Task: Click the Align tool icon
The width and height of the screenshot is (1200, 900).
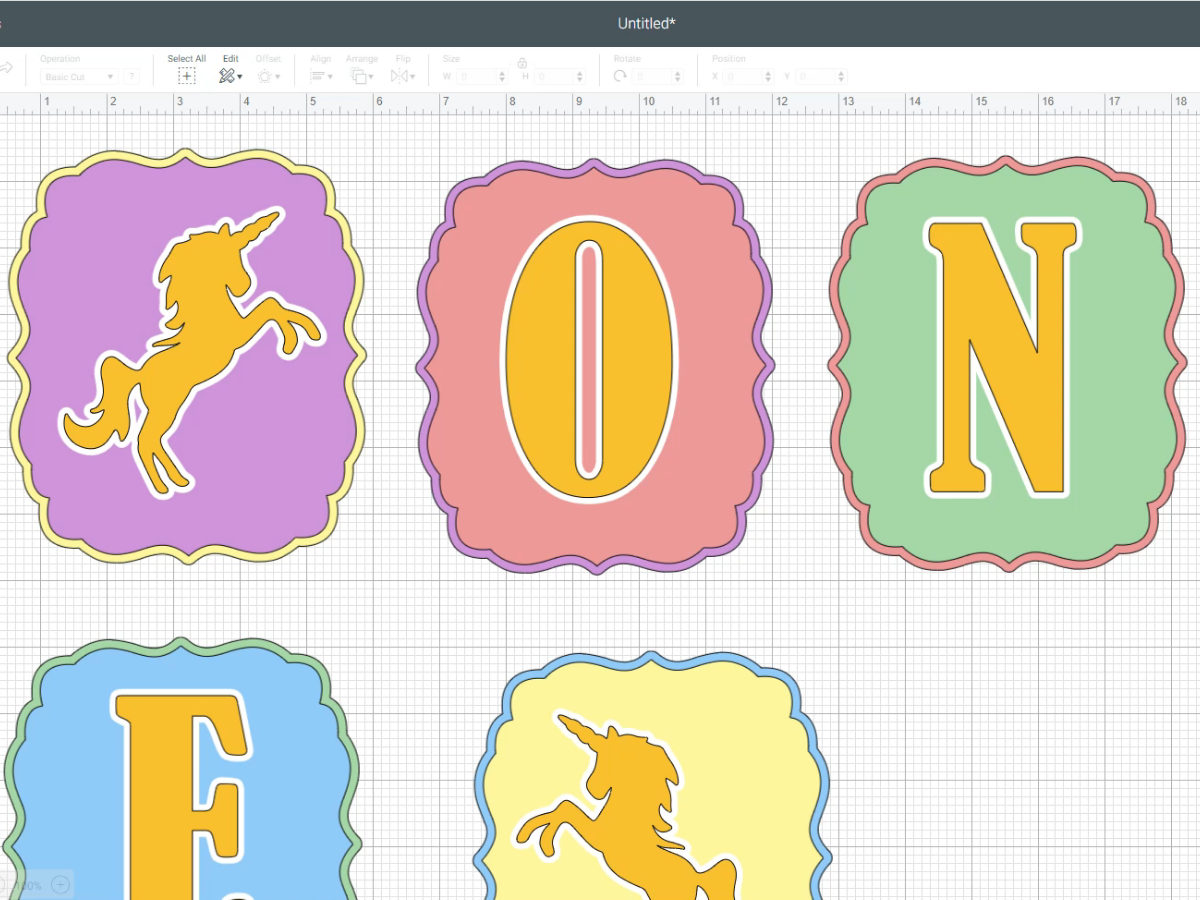Action: pyautogui.click(x=318, y=75)
